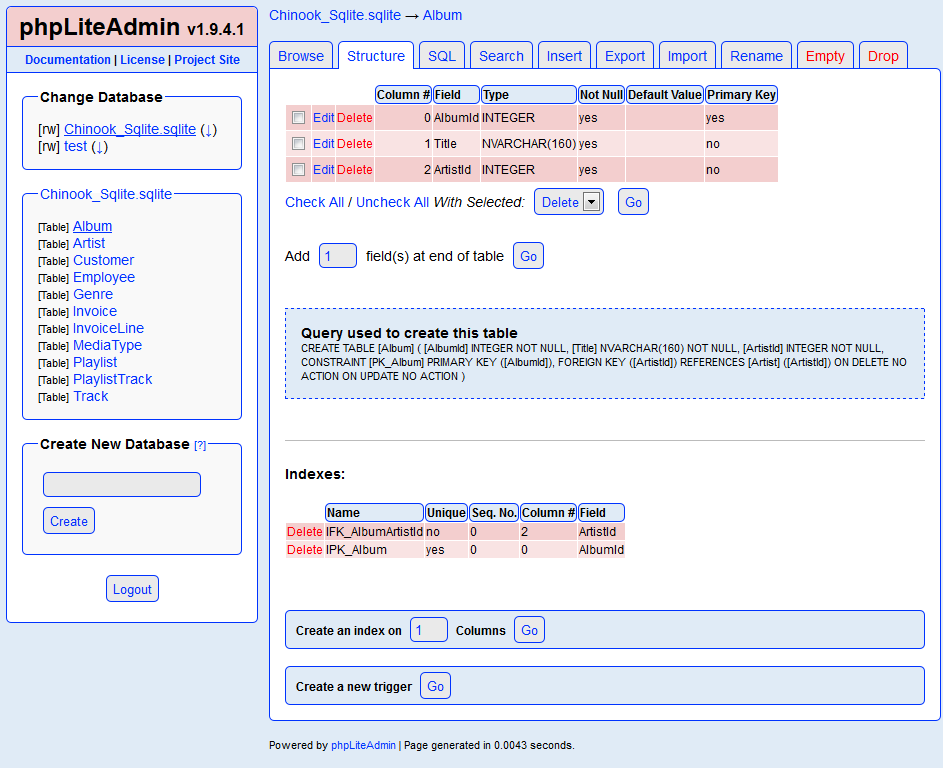
Task: Click the Logout button
Action: click(132, 589)
